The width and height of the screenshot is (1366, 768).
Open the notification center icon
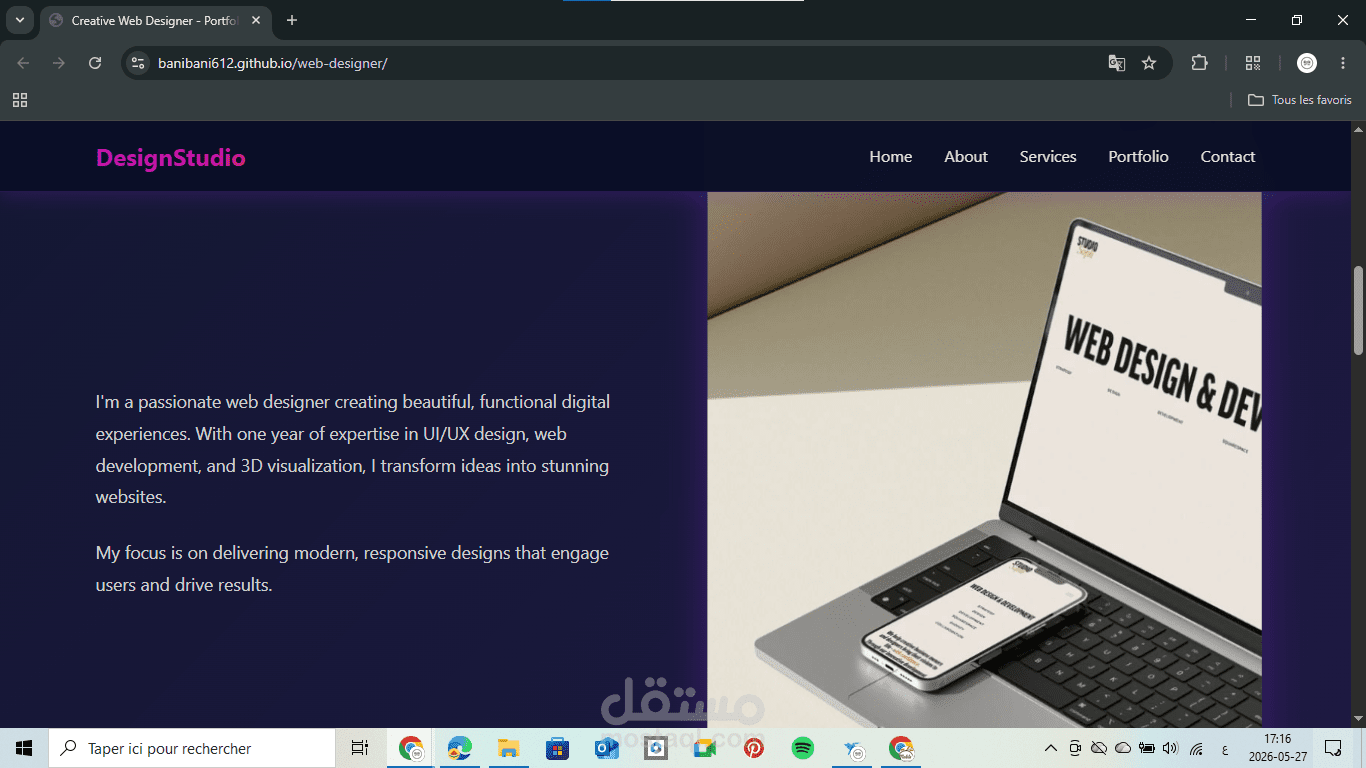[x=1333, y=748]
